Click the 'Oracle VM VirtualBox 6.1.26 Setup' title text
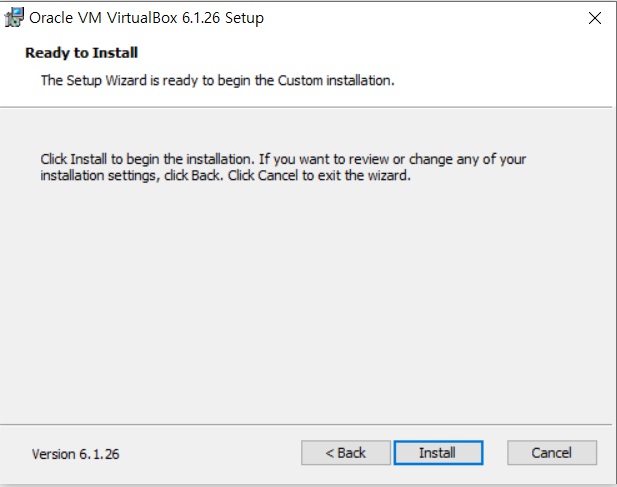The image size is (617, 487). pos(146,18)
